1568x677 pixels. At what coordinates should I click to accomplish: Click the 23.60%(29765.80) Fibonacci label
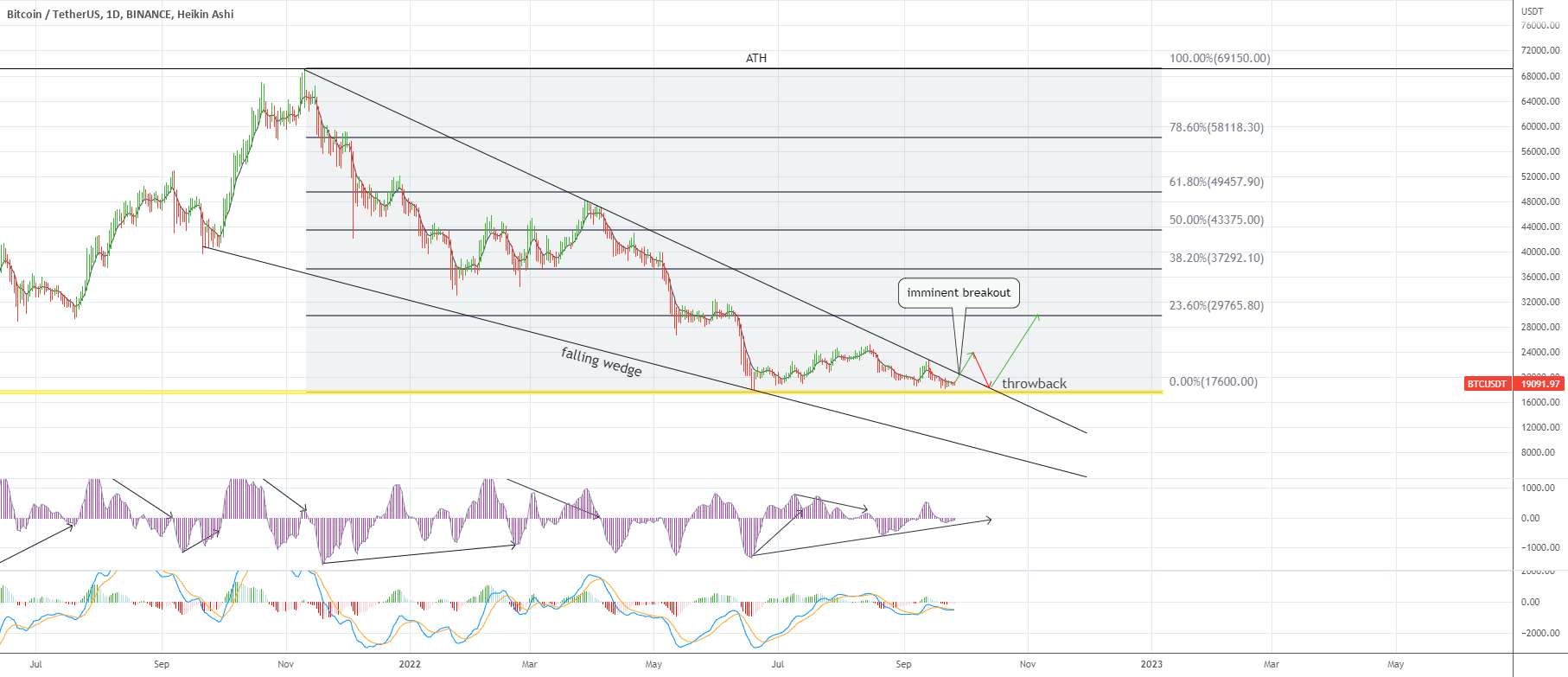point(1216,305)
